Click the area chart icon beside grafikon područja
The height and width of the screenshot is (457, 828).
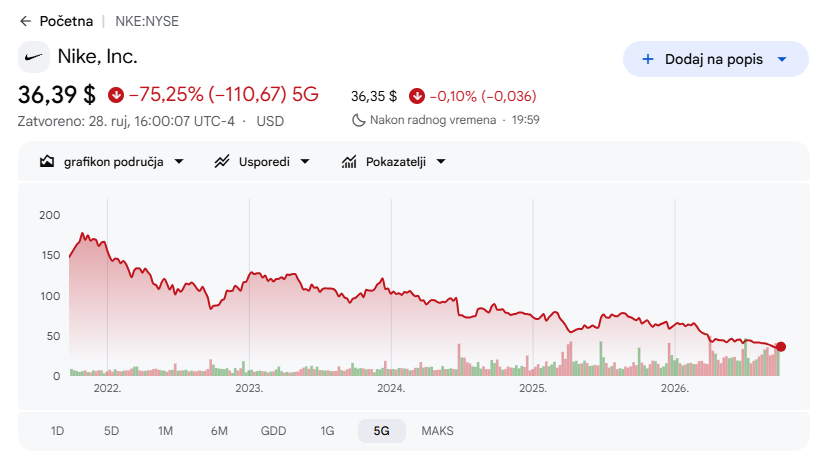click(x=47, y=162)
